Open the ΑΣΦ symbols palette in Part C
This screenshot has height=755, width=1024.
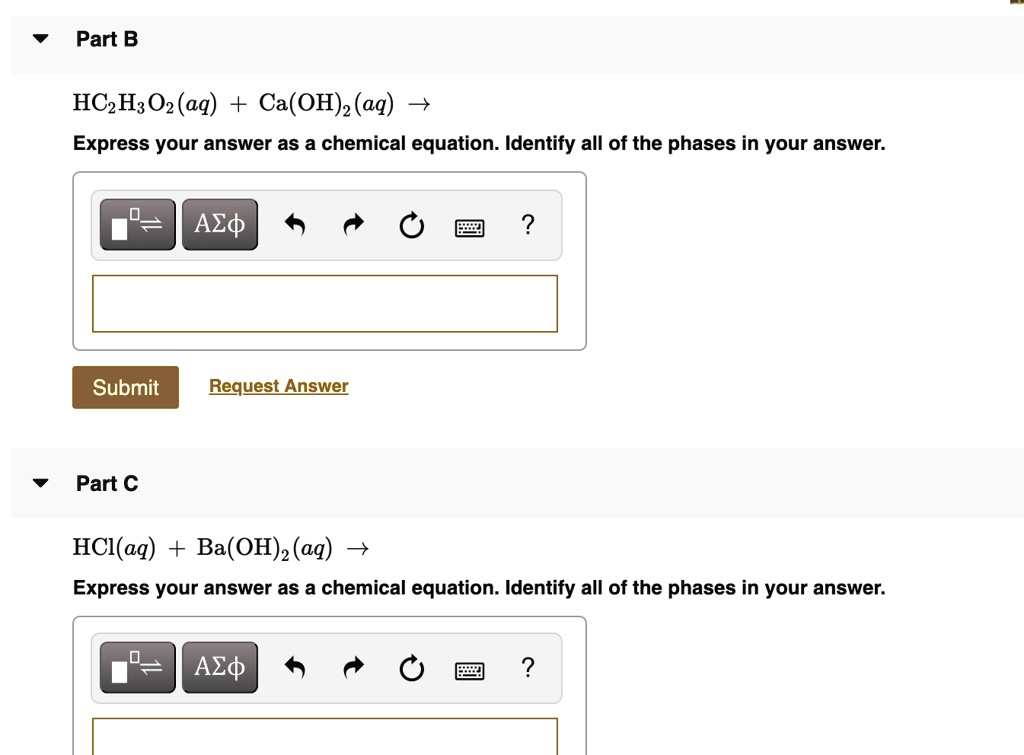click(219, 667)
